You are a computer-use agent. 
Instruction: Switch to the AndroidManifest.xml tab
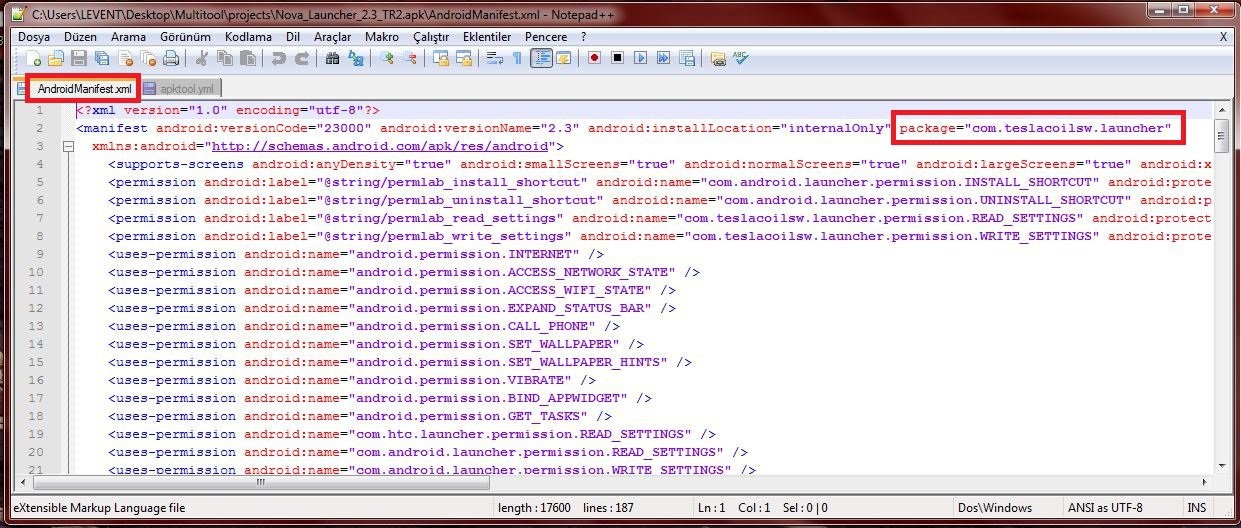click(x=84, y=88)
